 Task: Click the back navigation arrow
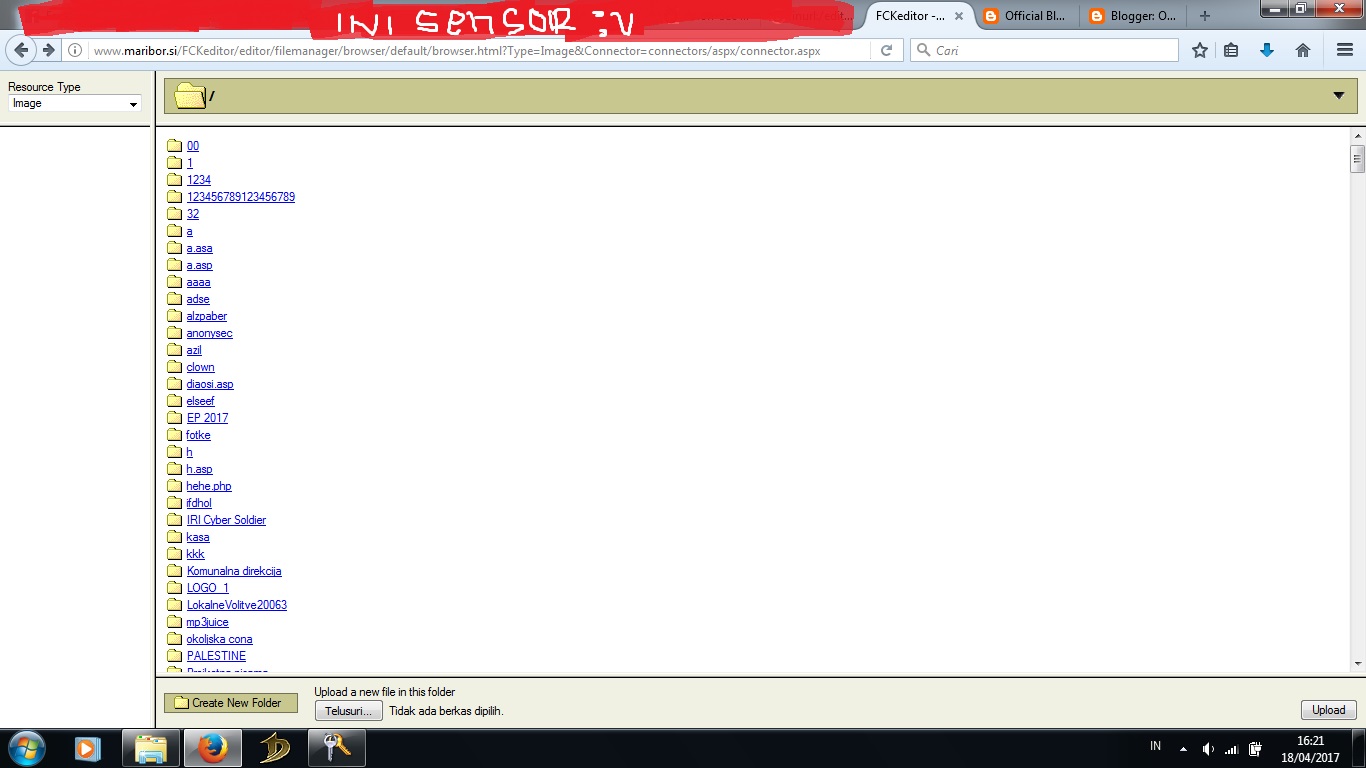21,49
